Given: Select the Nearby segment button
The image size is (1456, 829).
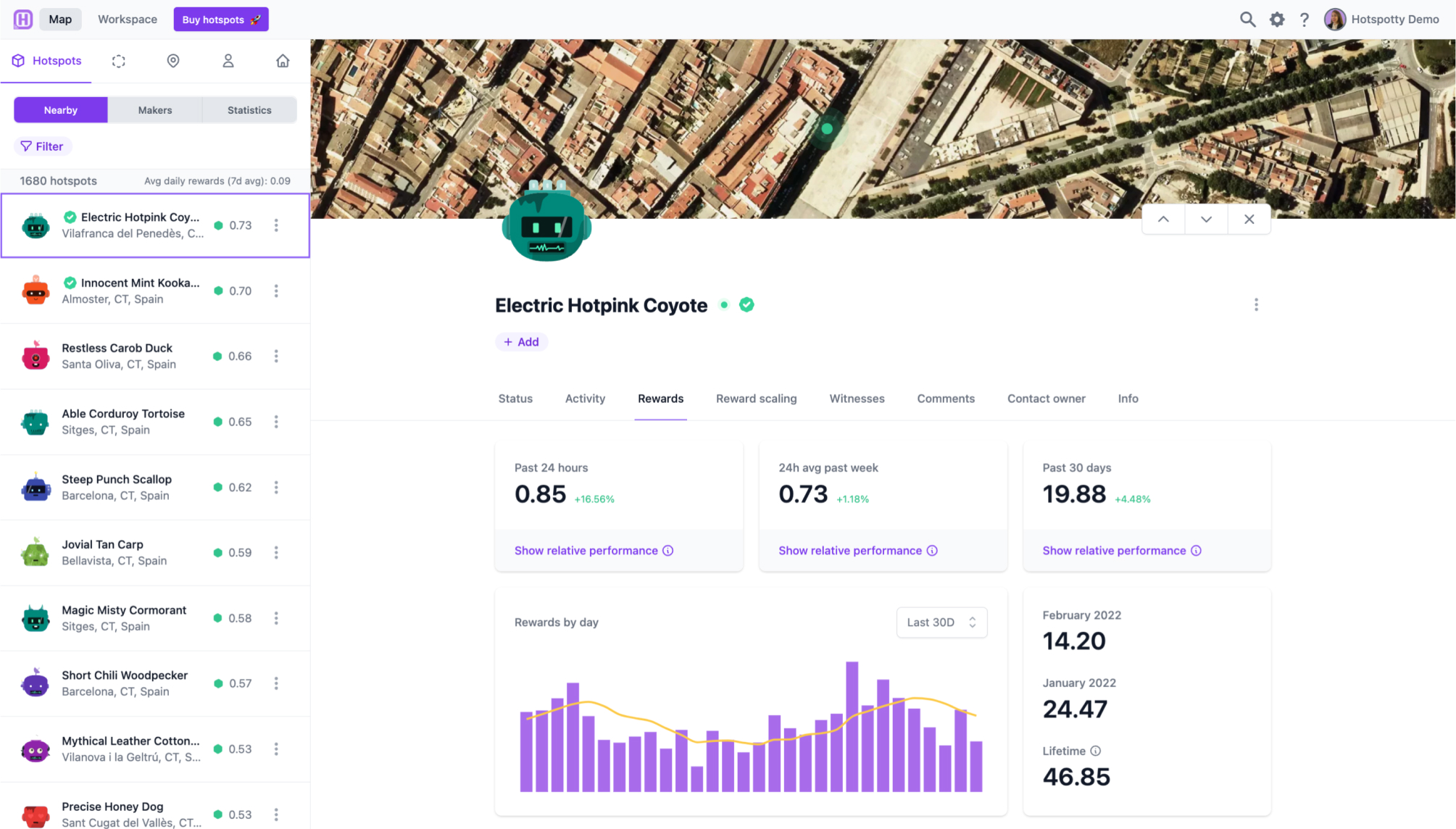Looking at the screenshot, I should click(61, 110).
